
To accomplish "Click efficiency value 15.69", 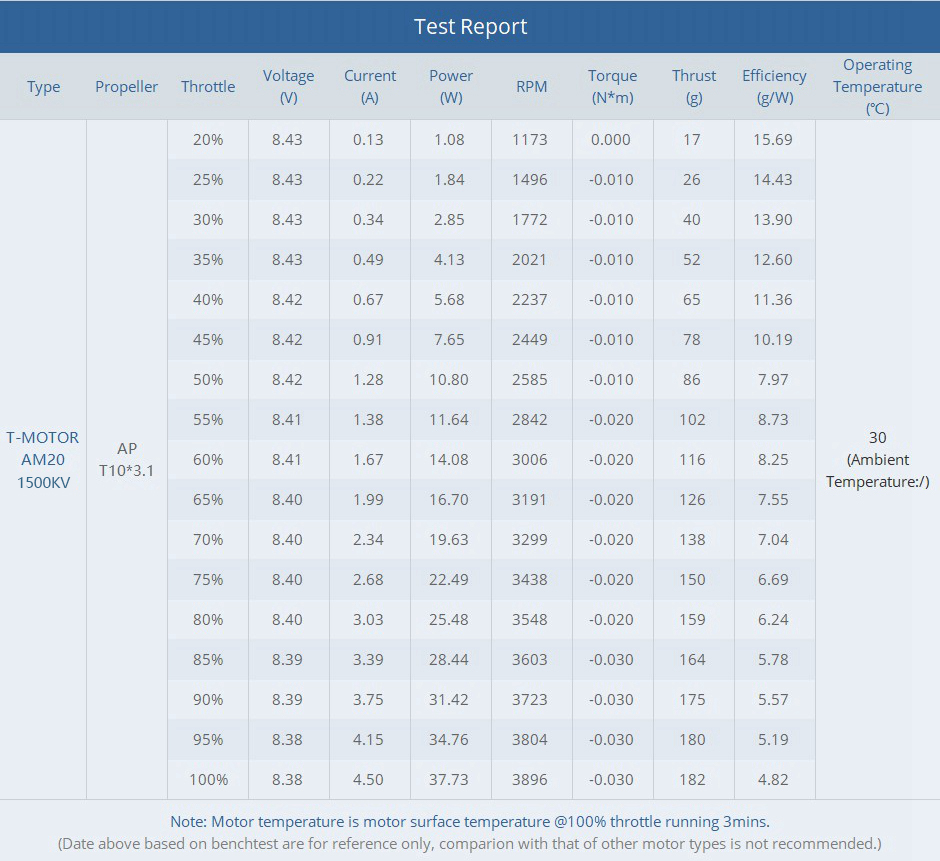I will (x=773, y=140).
